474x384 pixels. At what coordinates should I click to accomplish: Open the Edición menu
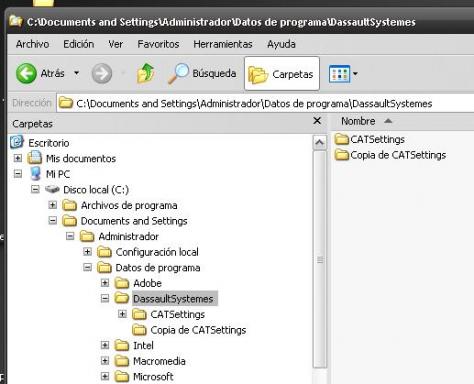pyautogui.click(x=79, y=44)
